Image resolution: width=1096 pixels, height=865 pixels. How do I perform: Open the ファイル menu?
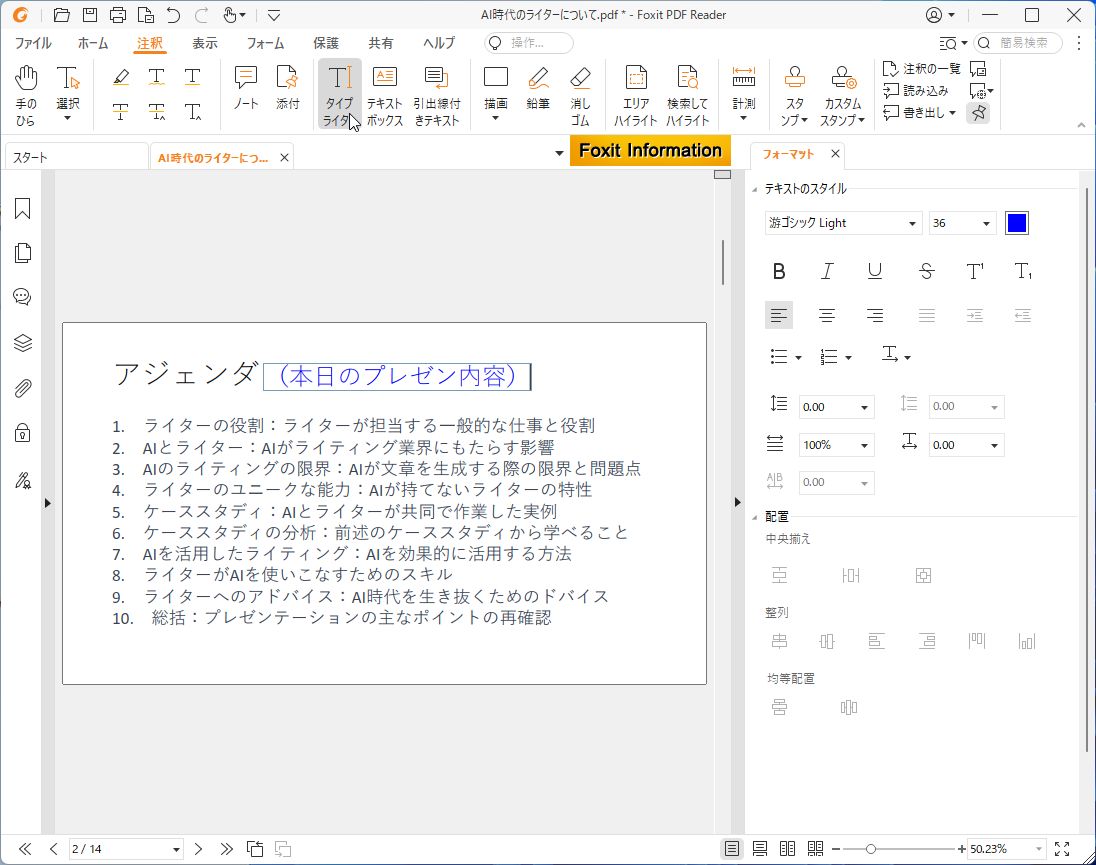point(33,43)
